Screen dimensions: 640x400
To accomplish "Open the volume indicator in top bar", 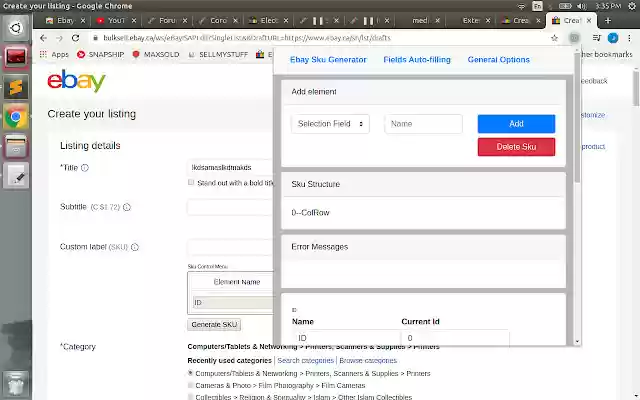I will pos(582,6).
